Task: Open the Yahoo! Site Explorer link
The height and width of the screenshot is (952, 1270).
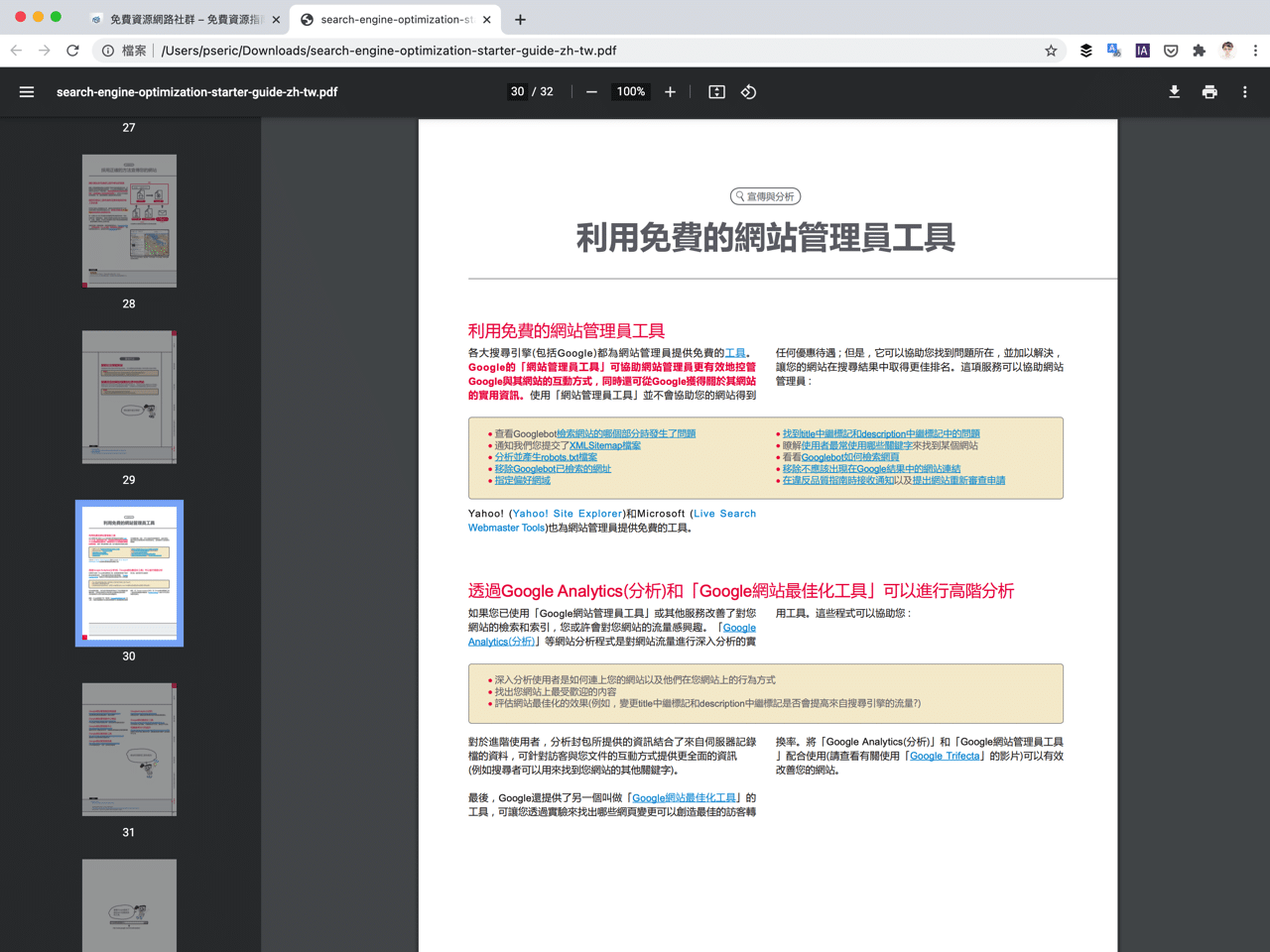Action: click(568, 514)
